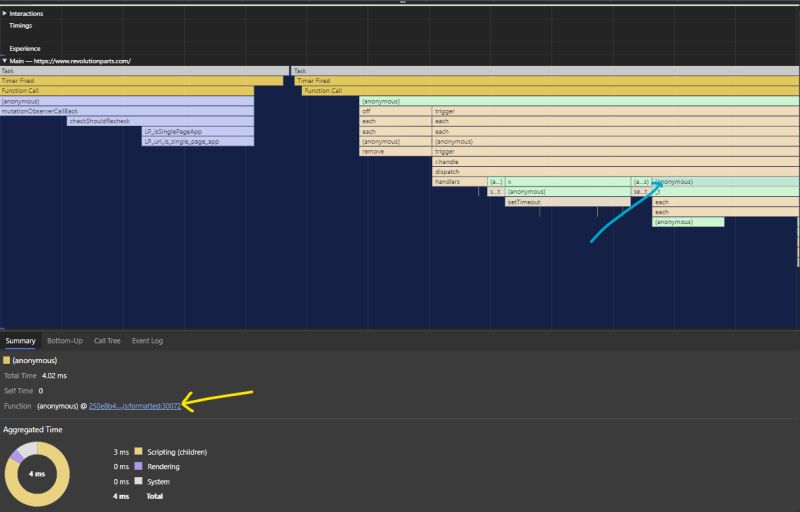Collapse the Main revolutionparts.com track
This screenshot has height=512, width=800.
(x=5, y=61)
